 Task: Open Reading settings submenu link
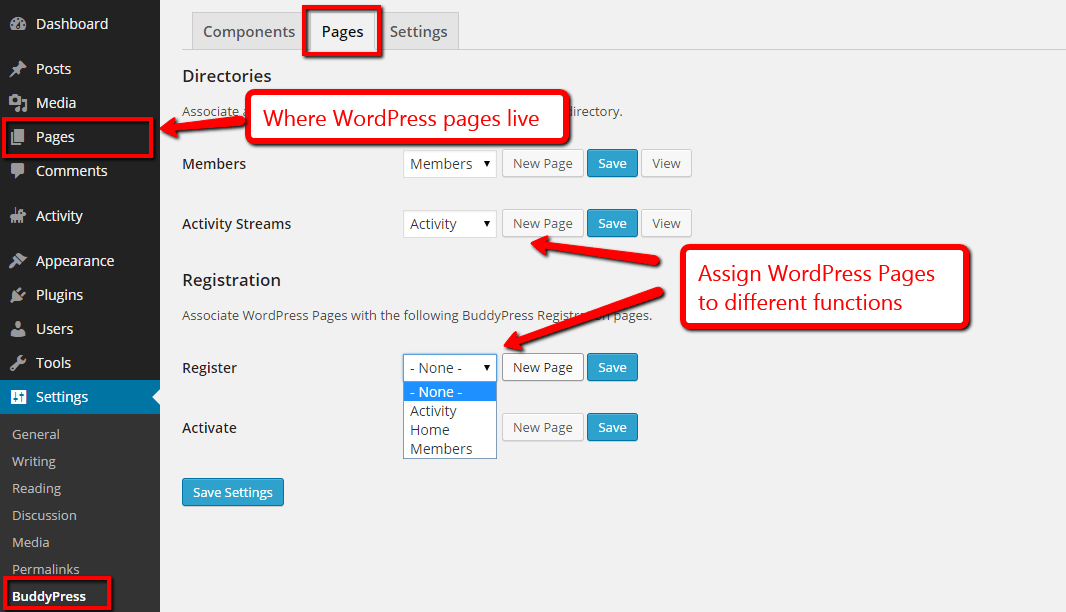click(37, 488)
